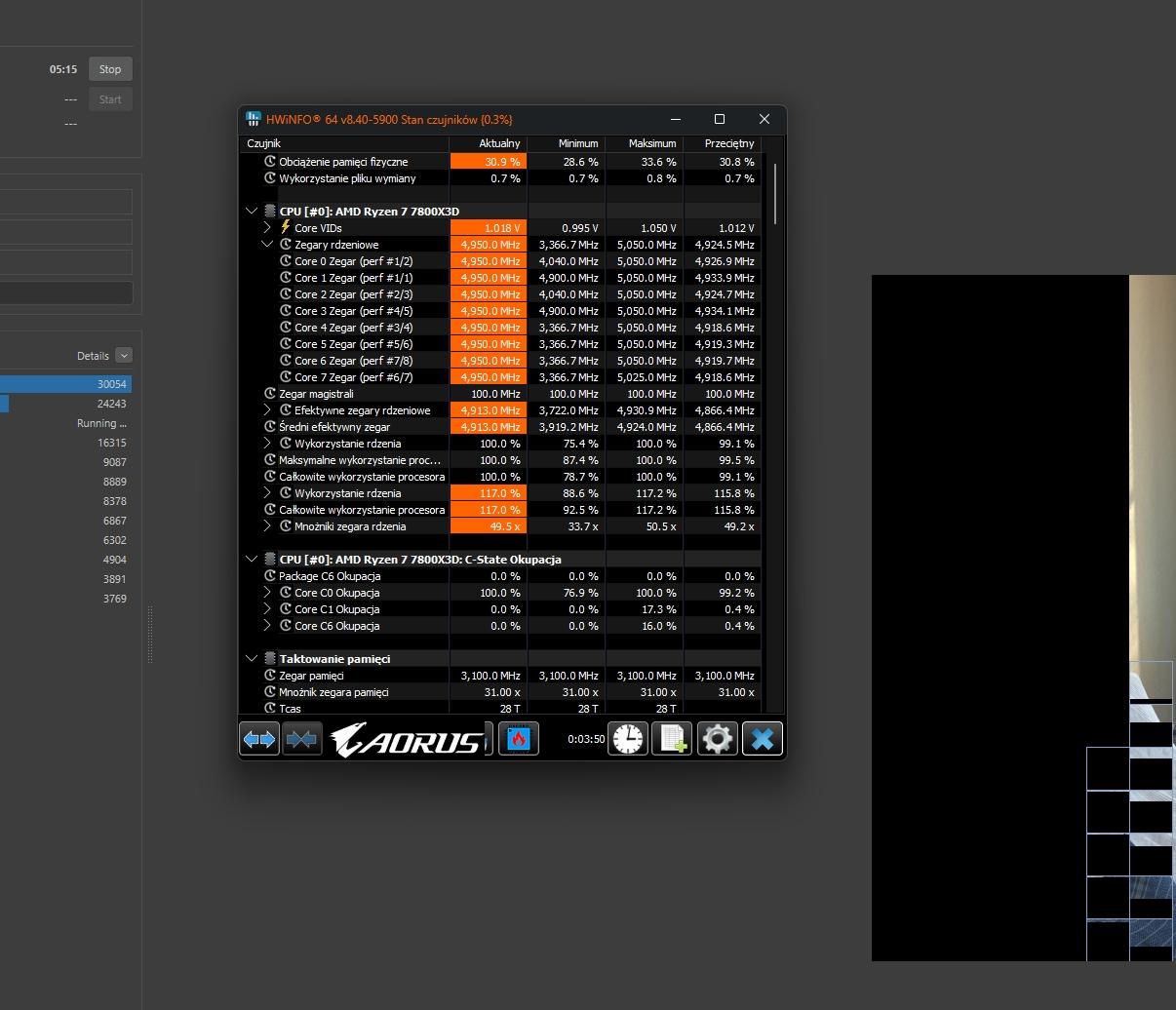Click the 16315 score entry
This screenshot has width=1176, height=1010.
[112, 443]
